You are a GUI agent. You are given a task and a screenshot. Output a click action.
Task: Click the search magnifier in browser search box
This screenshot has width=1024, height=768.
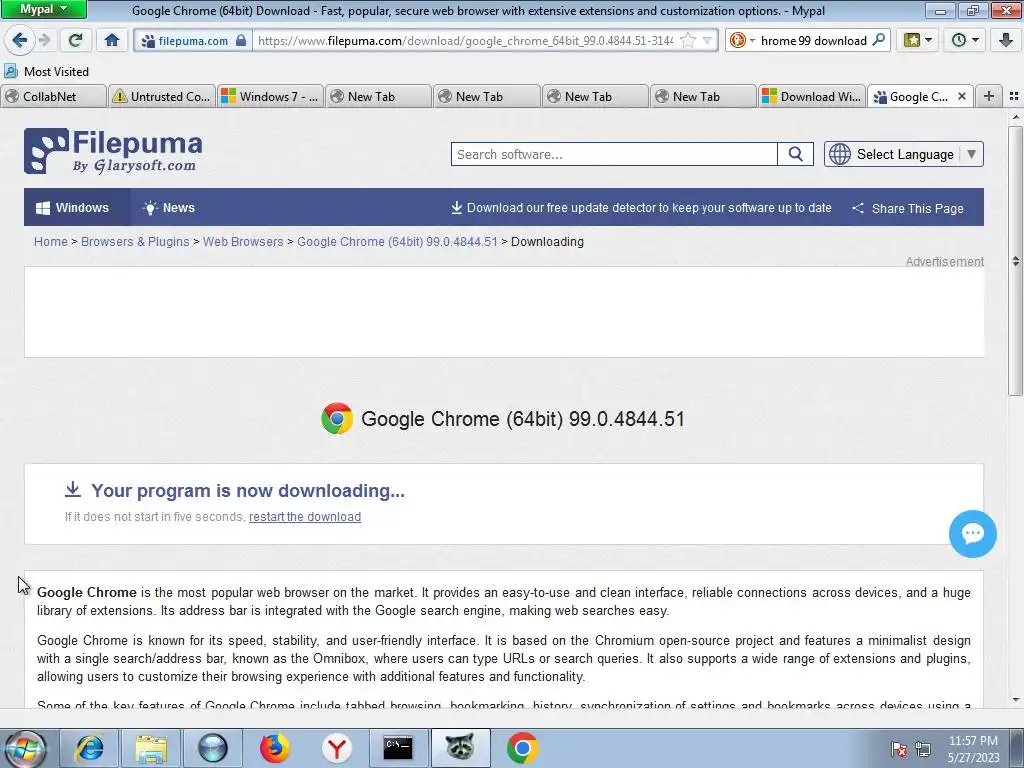(x=878, y=40)
